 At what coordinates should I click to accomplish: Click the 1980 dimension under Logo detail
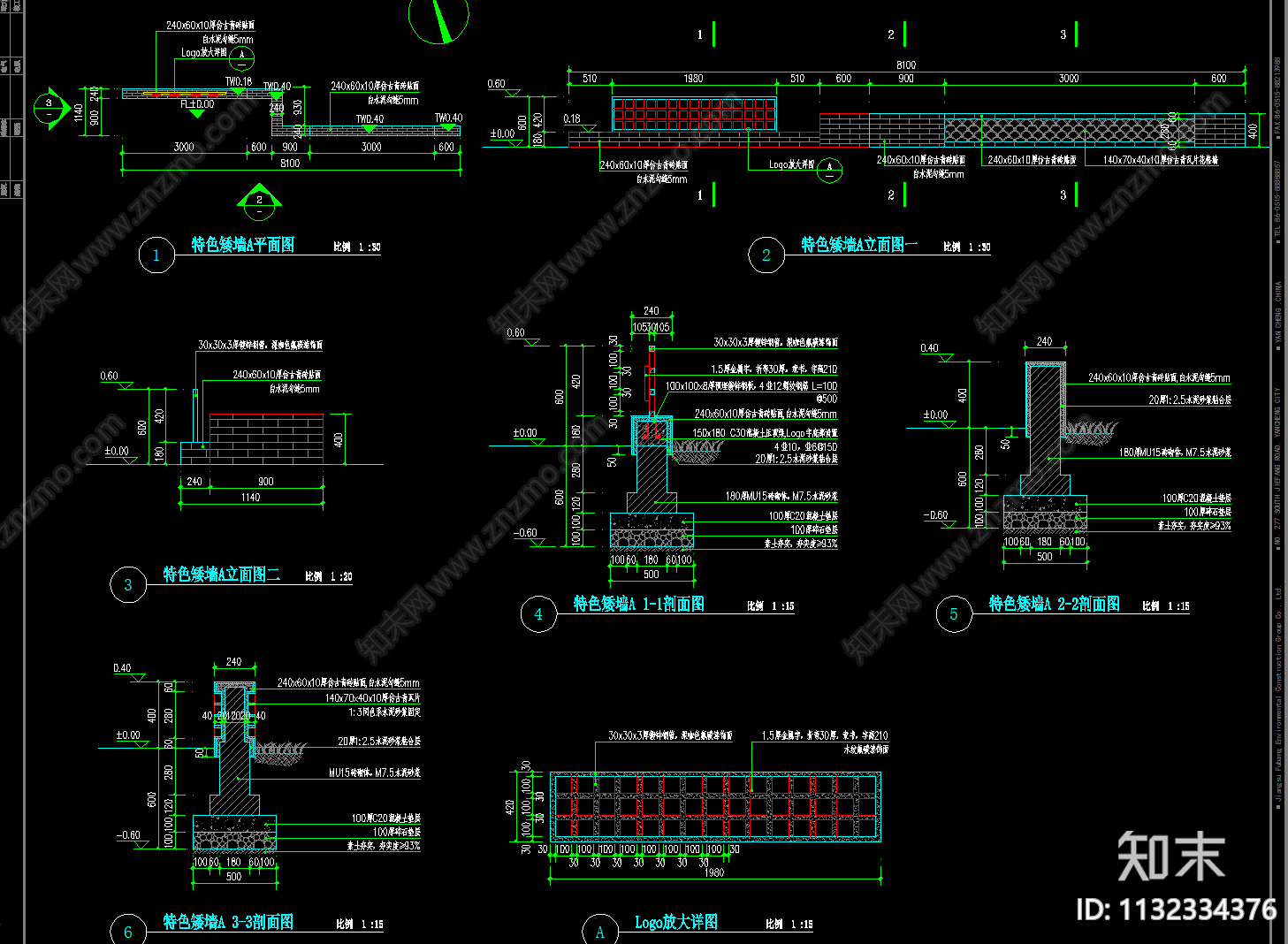(714, 872)
